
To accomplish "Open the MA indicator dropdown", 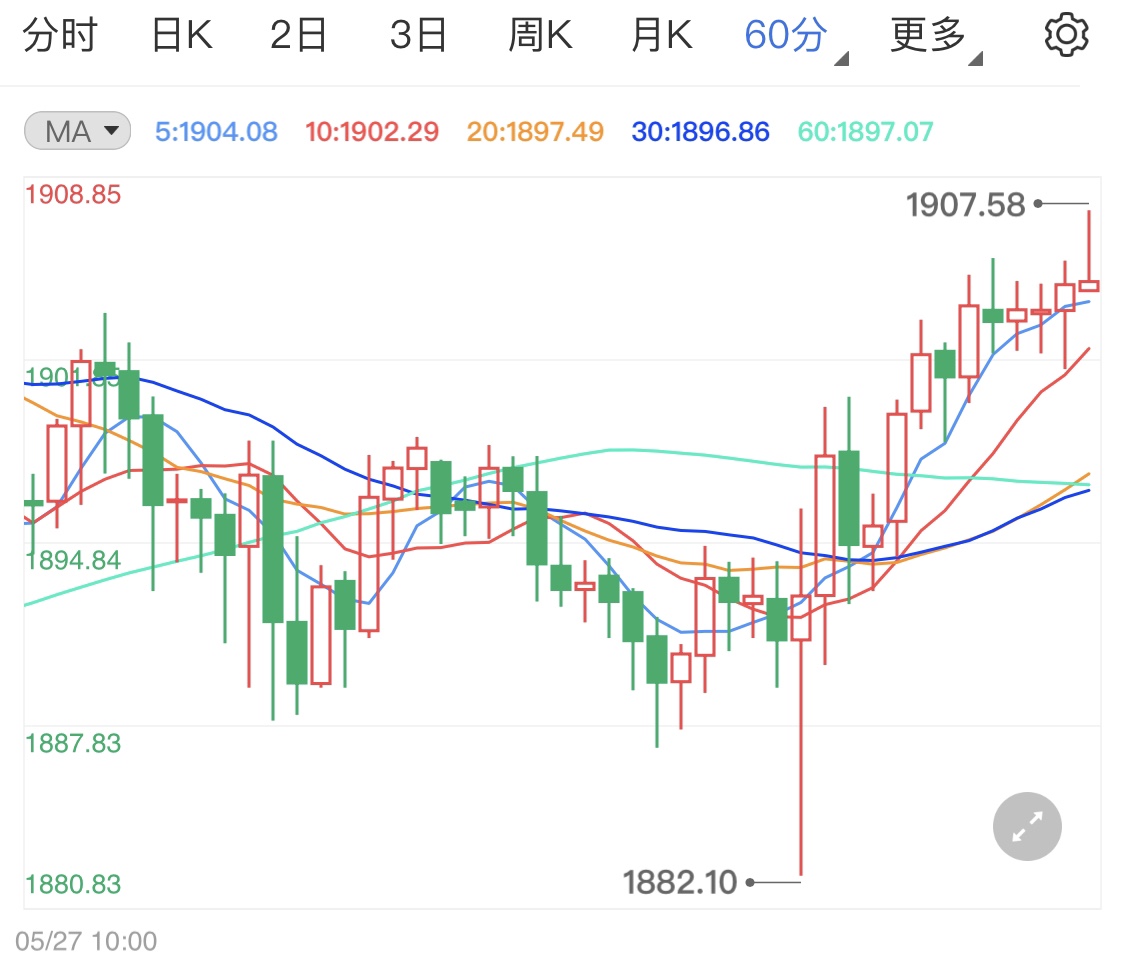I will [x=77, y=131].
